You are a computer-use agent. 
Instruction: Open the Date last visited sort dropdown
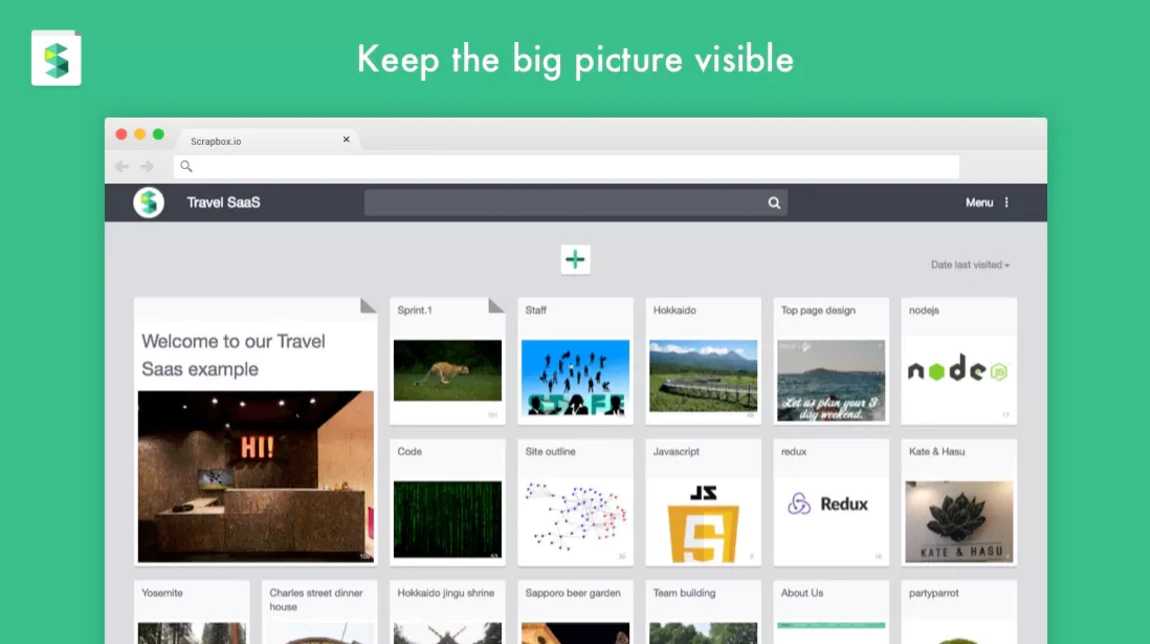click(x=966, y=265)
